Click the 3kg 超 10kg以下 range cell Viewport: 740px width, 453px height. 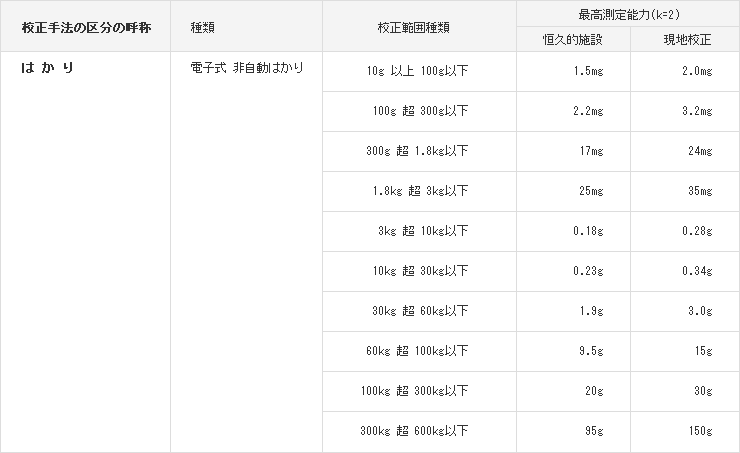coord(422,231)
